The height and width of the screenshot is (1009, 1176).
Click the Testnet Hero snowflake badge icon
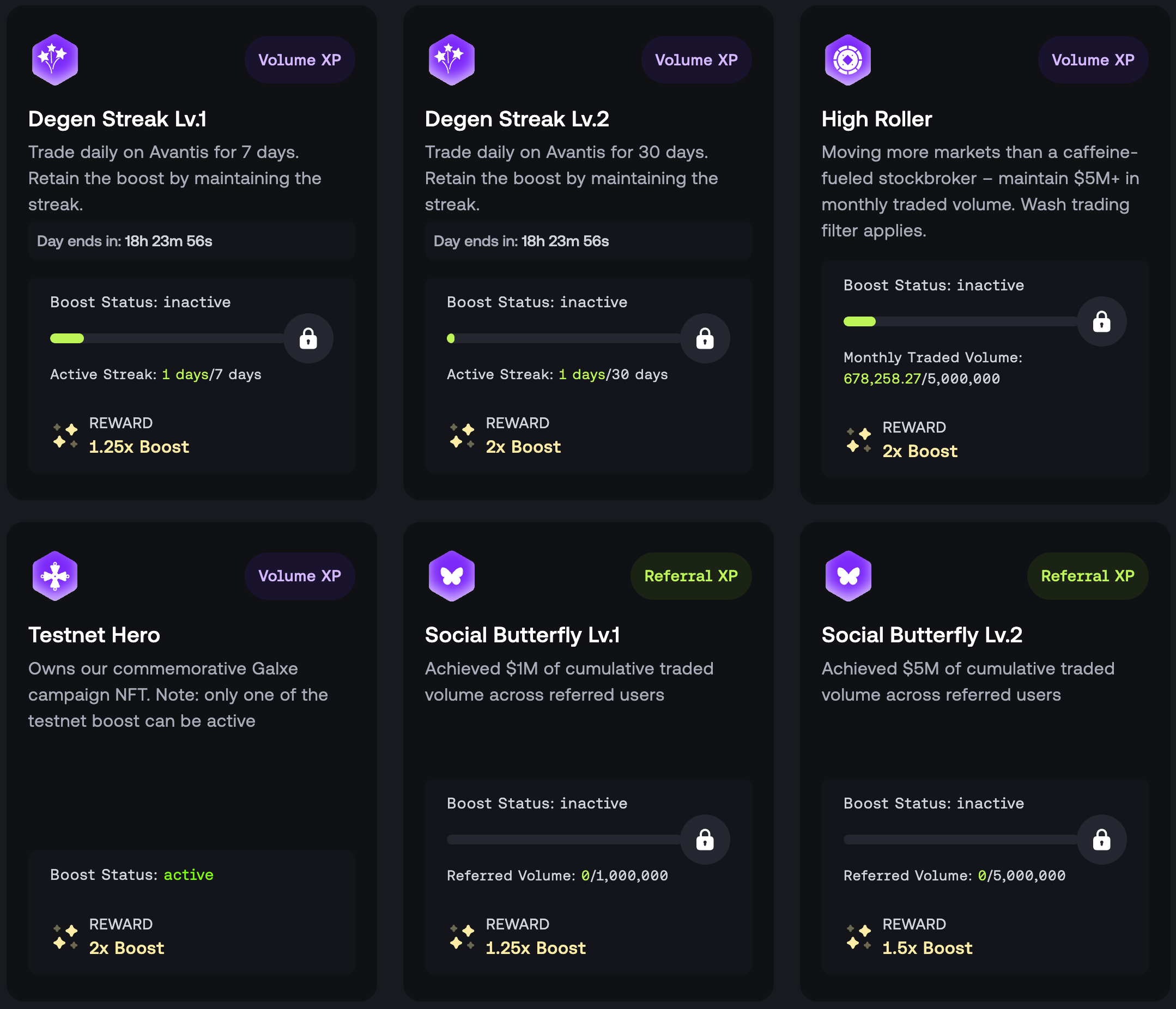(x=54, y=575)
